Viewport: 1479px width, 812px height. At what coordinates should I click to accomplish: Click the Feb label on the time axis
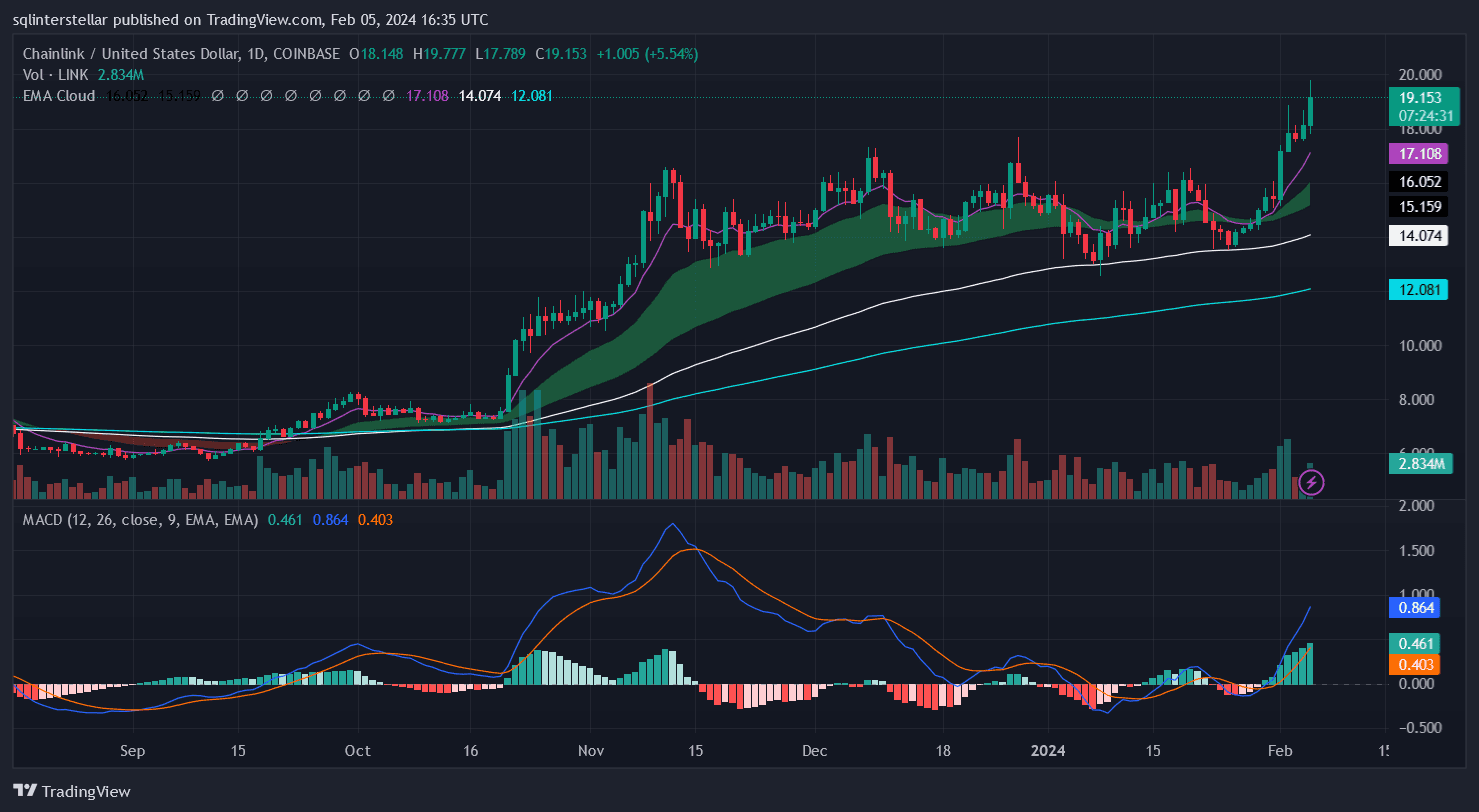tap(1279, 751)
